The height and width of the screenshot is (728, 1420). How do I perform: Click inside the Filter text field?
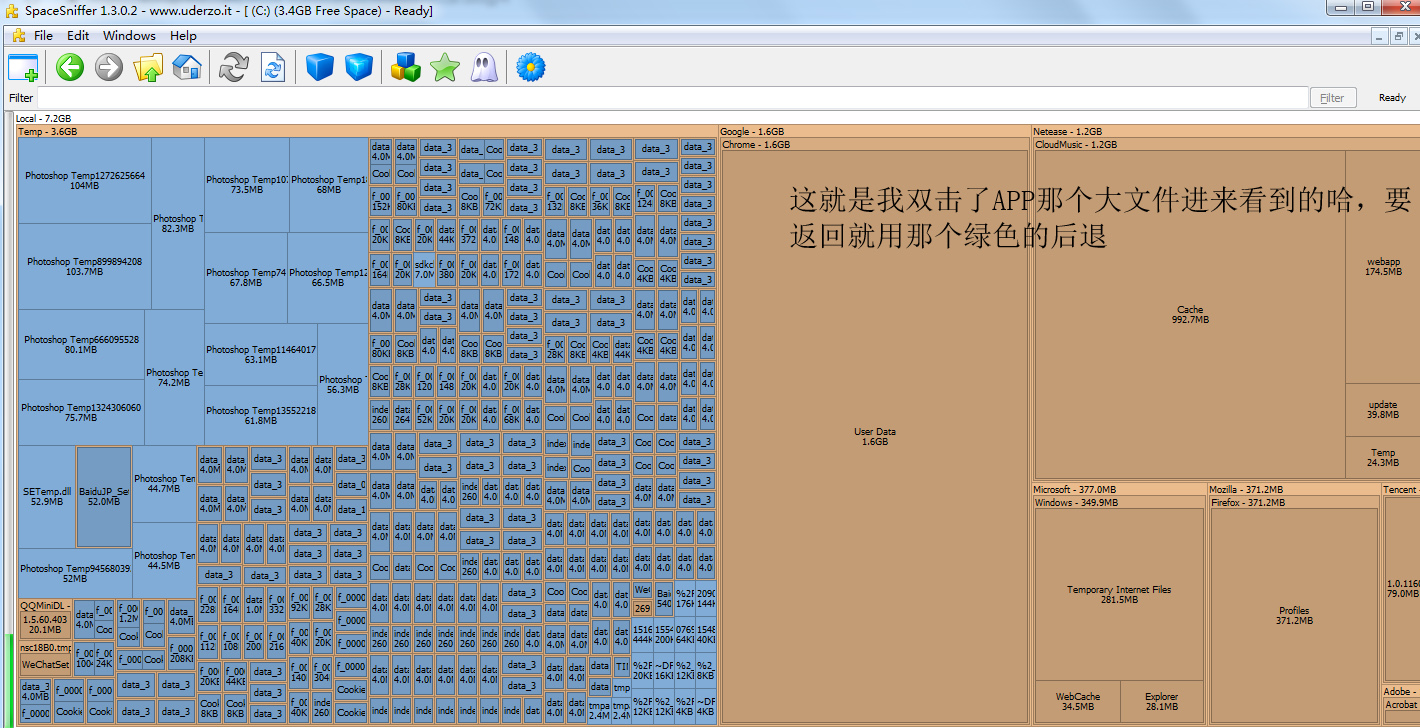coord(672,98)
